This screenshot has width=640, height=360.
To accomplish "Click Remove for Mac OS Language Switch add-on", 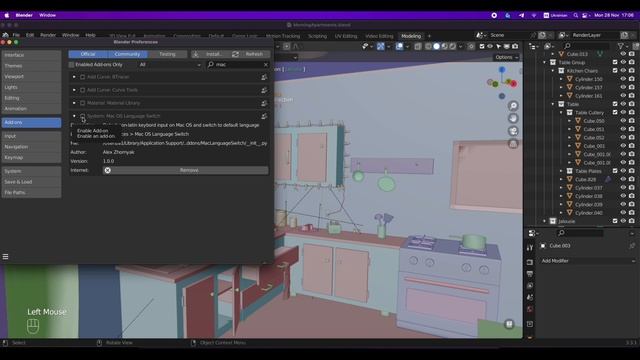I will [x=186, y=170].
